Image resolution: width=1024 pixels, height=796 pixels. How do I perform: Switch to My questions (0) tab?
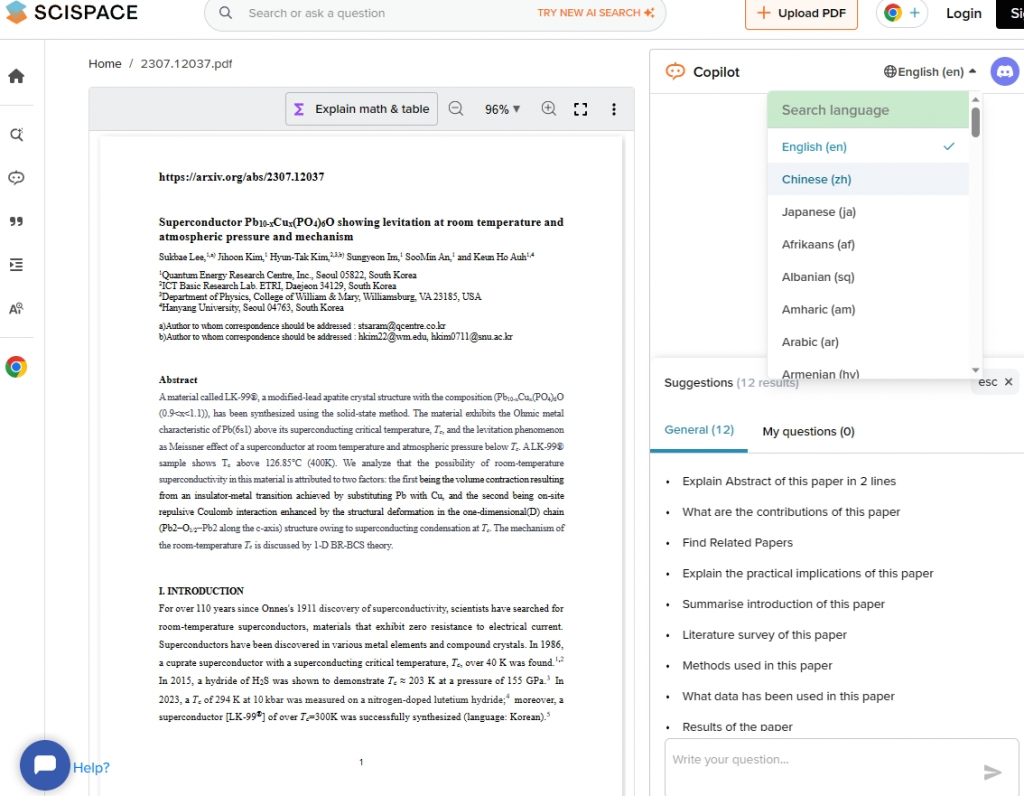click(808, 432)
